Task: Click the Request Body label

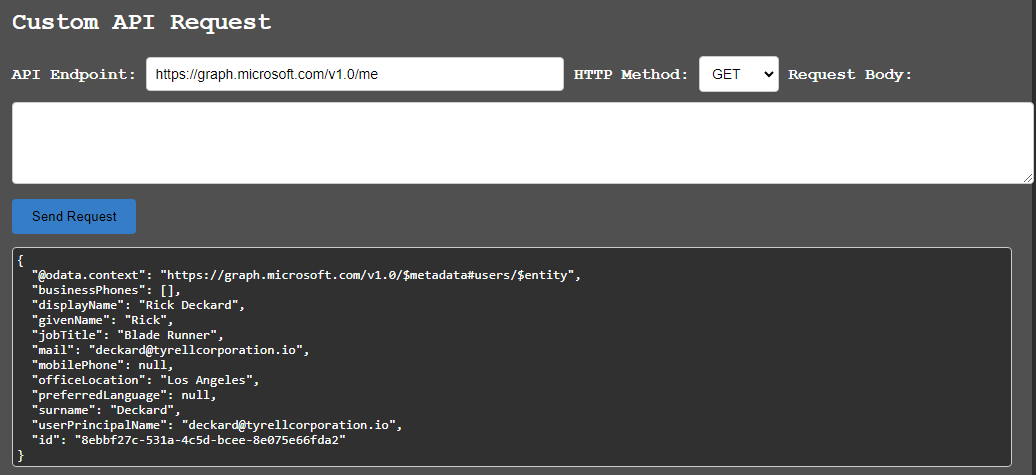Action: pyautogui.click(x=850, y=75)
